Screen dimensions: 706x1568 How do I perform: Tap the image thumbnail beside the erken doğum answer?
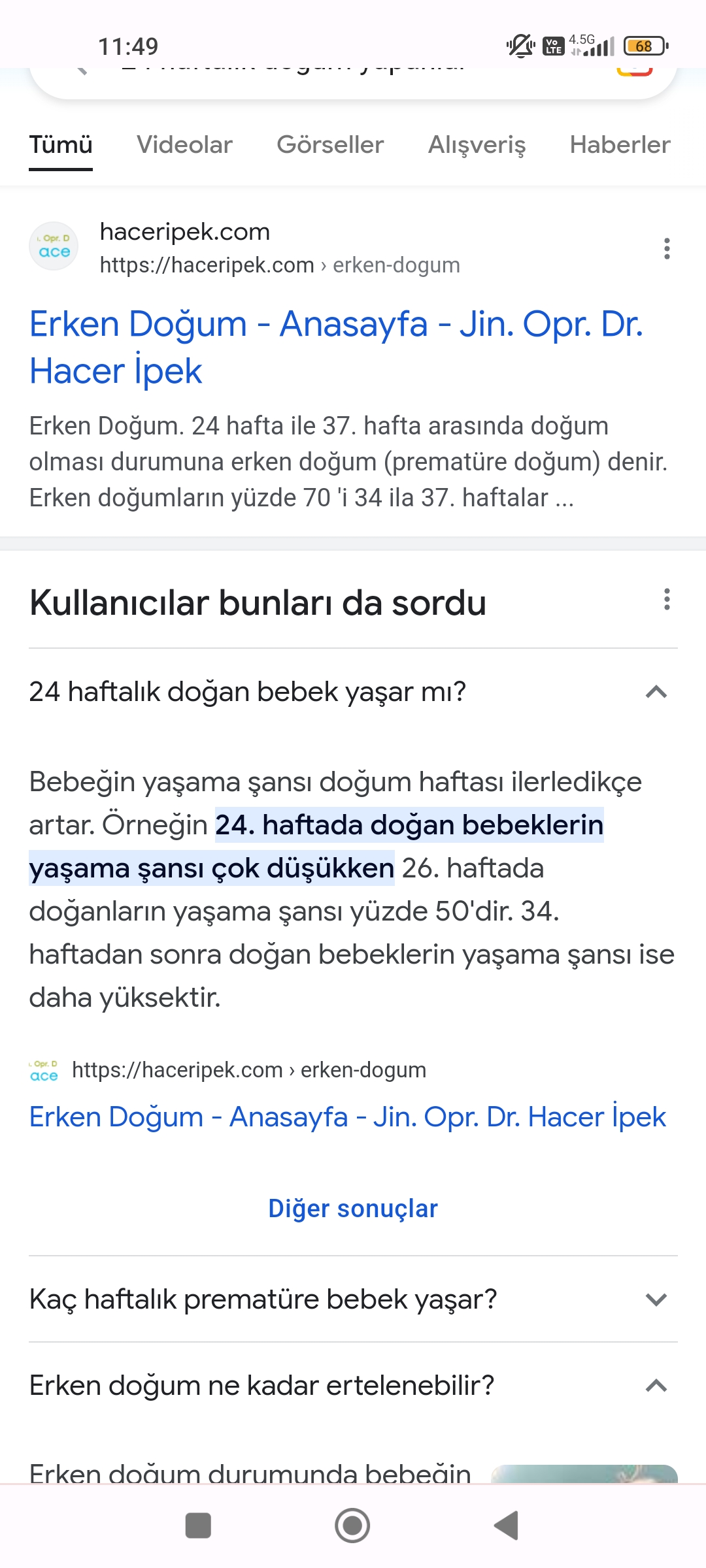click(584, 1473)
